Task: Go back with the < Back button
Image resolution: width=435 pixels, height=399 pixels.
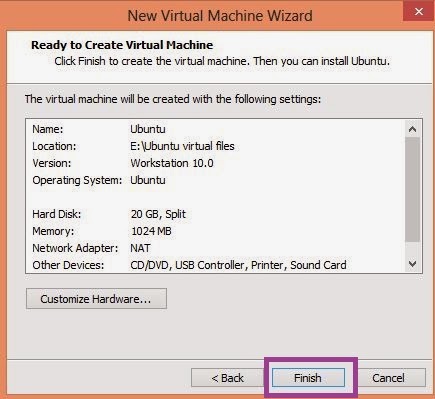Action: (x=227, y=378)
